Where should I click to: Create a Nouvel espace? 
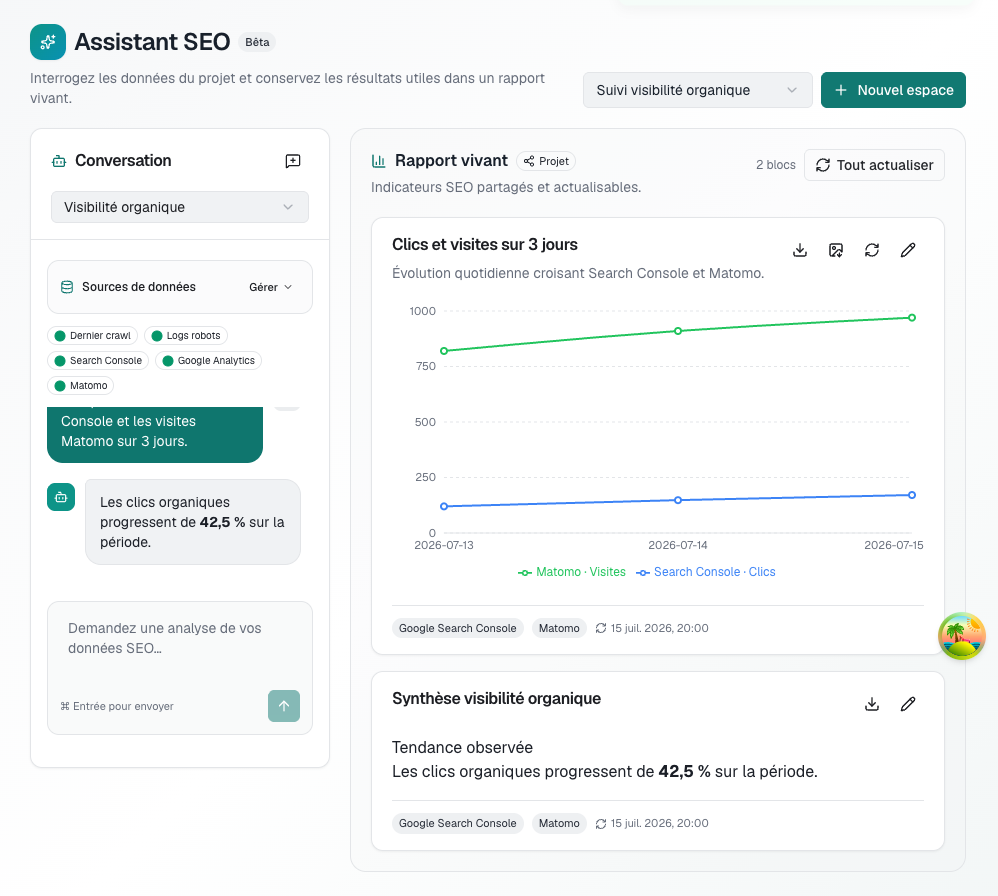click(x=893, y=90)
